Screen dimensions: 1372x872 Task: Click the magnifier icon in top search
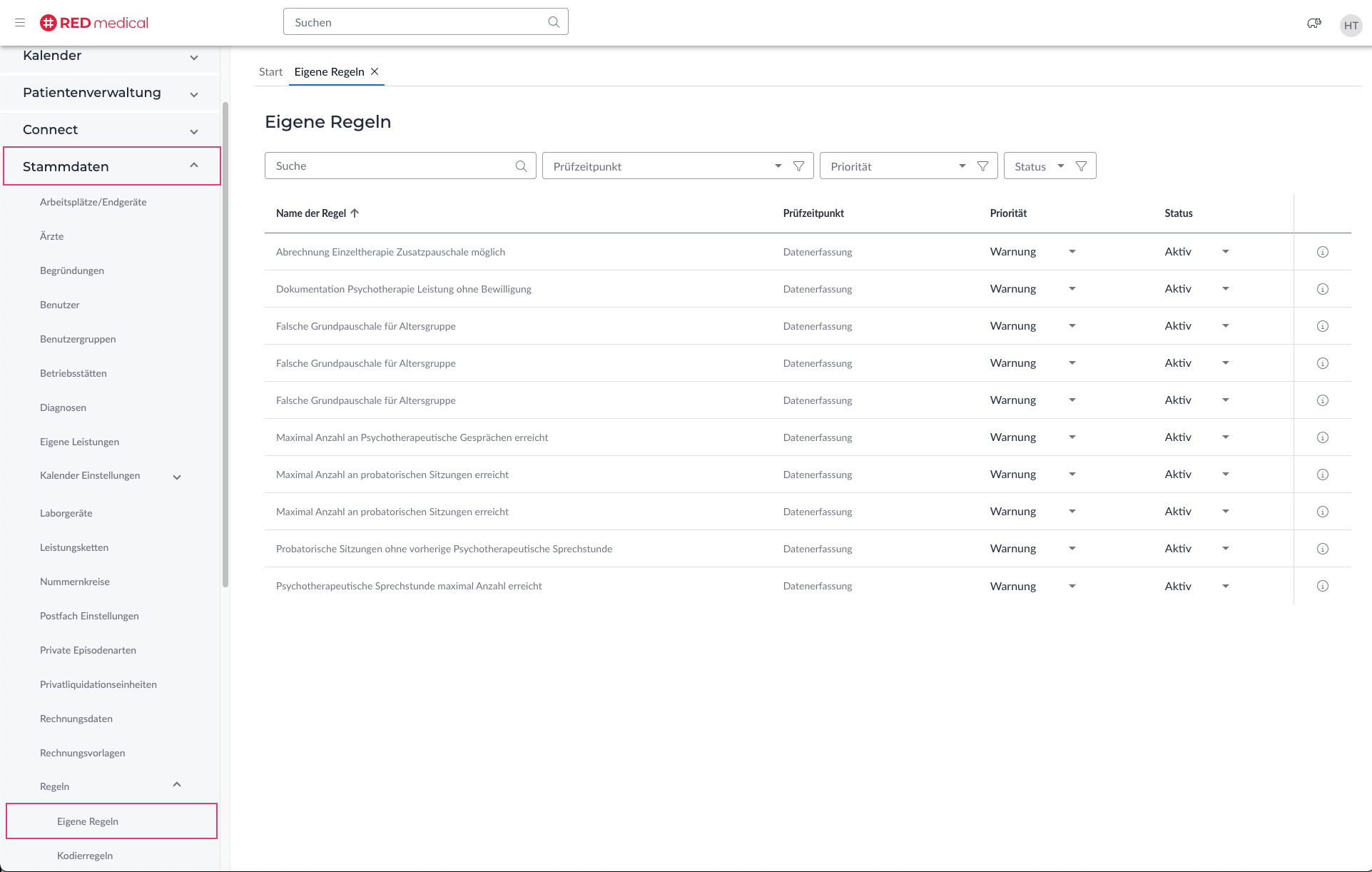pyautogui.click(x=554, y=22)
